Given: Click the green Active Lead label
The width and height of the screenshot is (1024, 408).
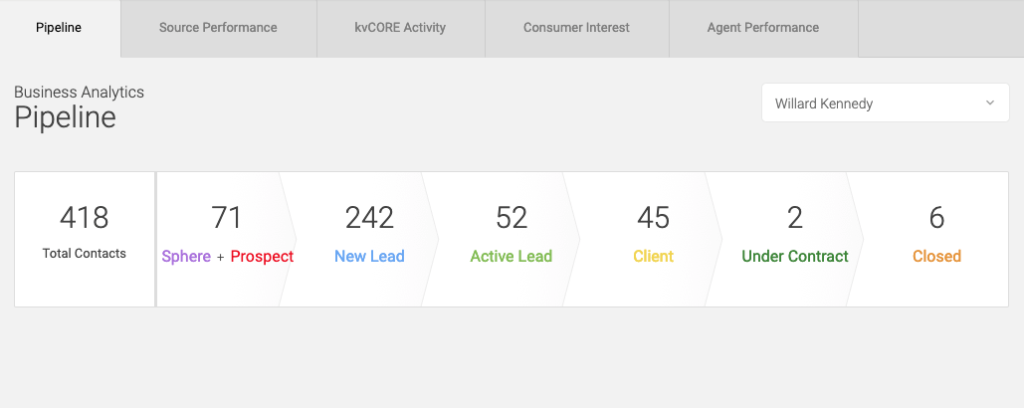Looking at the screenshot, I should point(511,257).
